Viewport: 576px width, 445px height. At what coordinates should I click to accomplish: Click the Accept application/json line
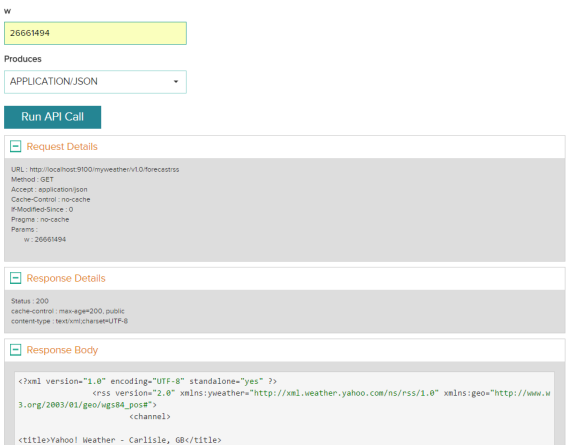click(49, 189)
